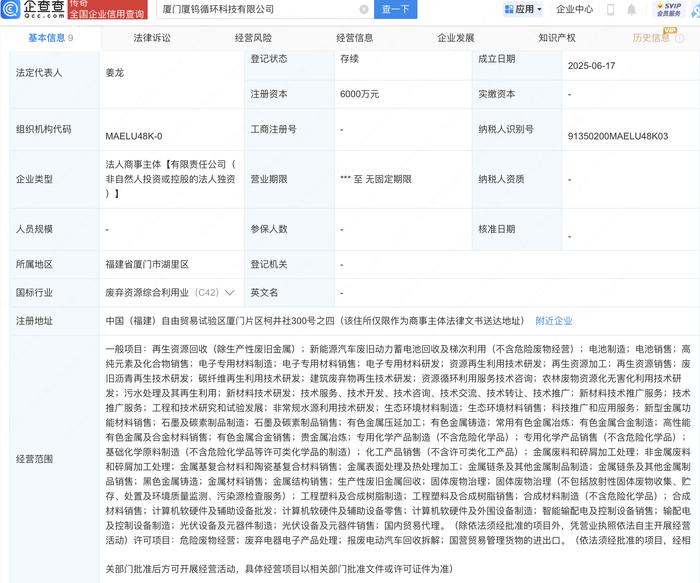Switch to 知识产权 tab
The height and width of the screenshot is (583, 700).
[x=557, y=38]
